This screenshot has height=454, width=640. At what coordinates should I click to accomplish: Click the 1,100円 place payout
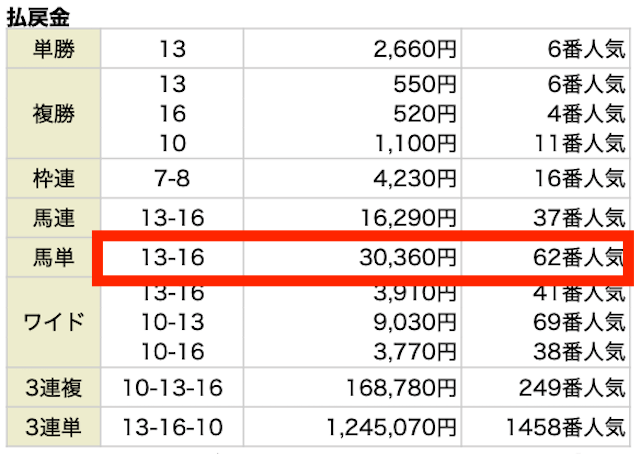pyautogui.click(x=415, y=143)
